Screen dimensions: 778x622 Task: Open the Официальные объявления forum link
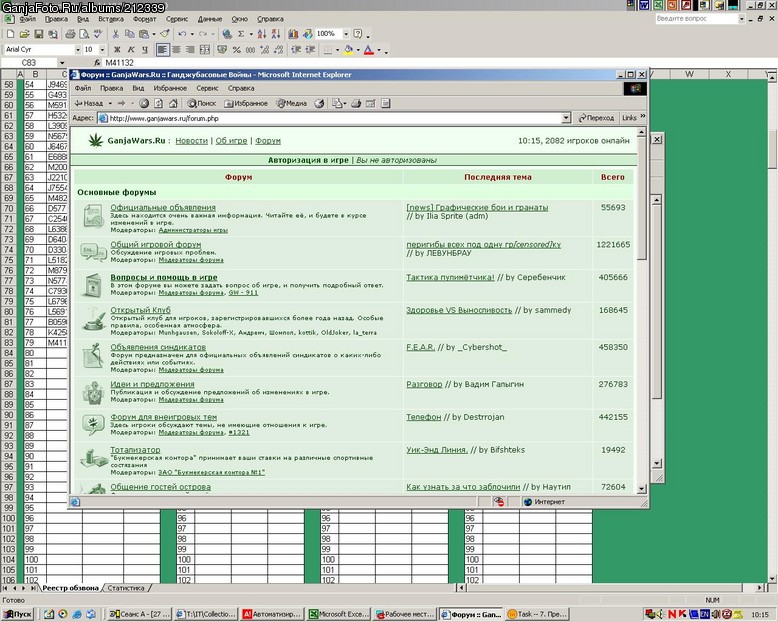coord(163,207)
